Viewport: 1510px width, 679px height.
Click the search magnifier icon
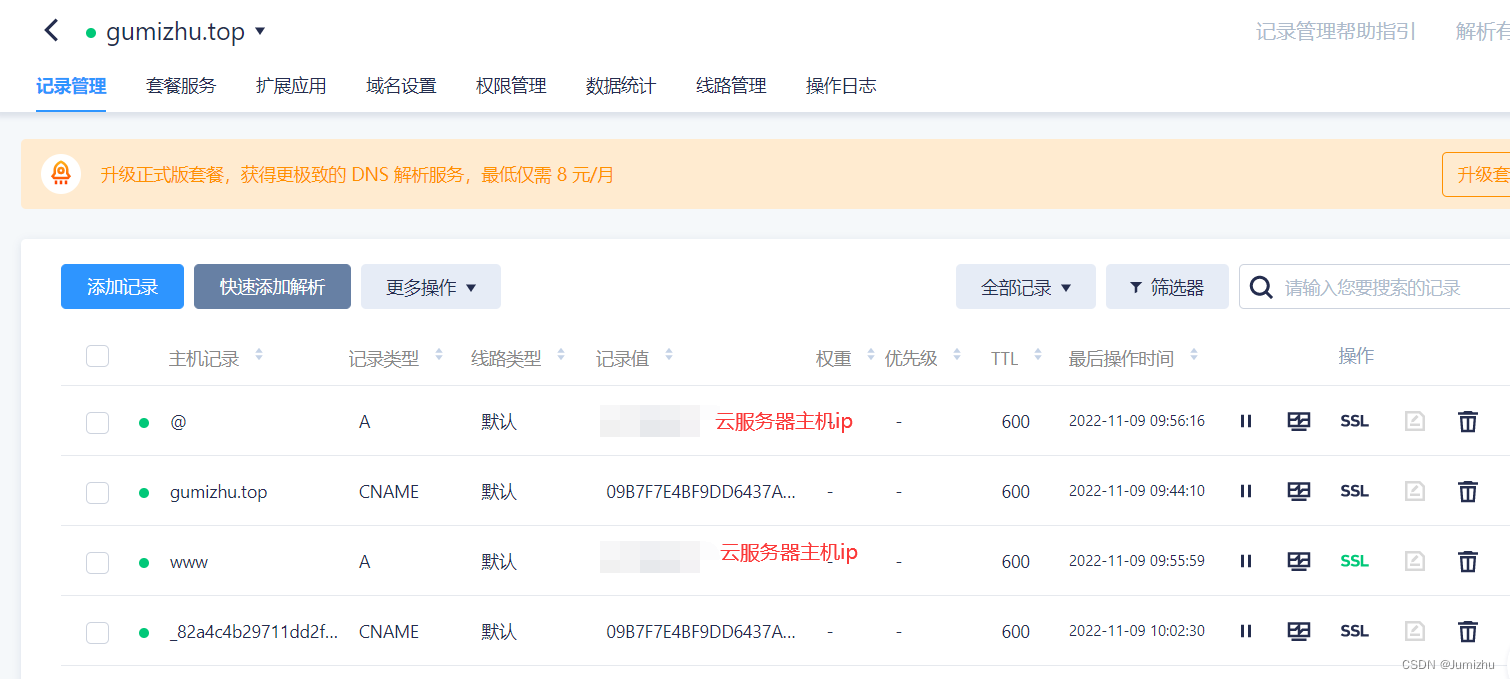click(x=1262, y=287)
